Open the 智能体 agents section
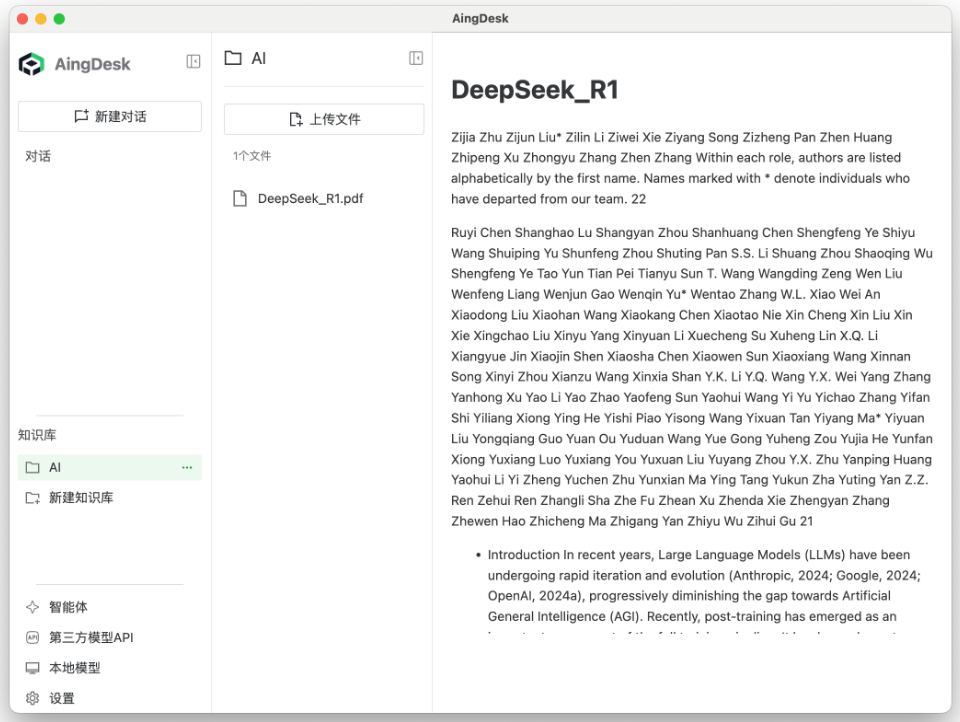The width and height of the screenshot is (960, 722). pyautogui.click(x=68, y=607)
